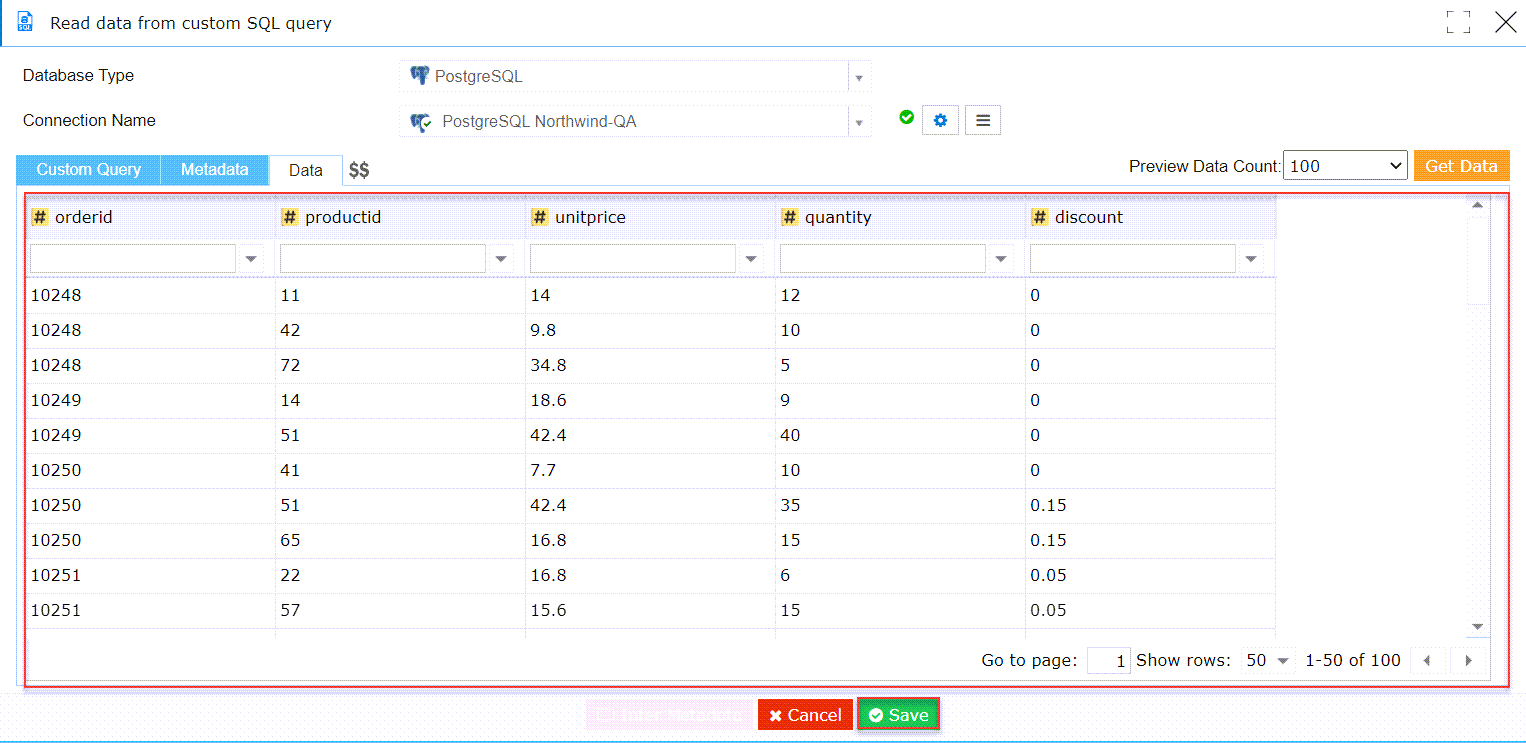Open the Show rows dropdown
Viewport: 1526px width, 743px height.
click(x=1267, y=661)
